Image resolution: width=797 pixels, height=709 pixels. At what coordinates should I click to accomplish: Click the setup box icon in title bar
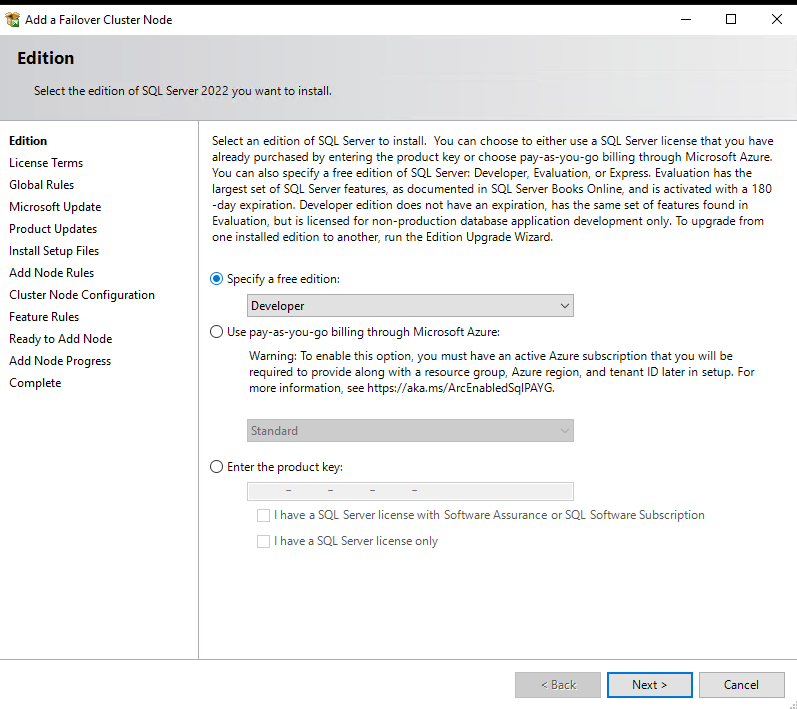coord(12,20)
